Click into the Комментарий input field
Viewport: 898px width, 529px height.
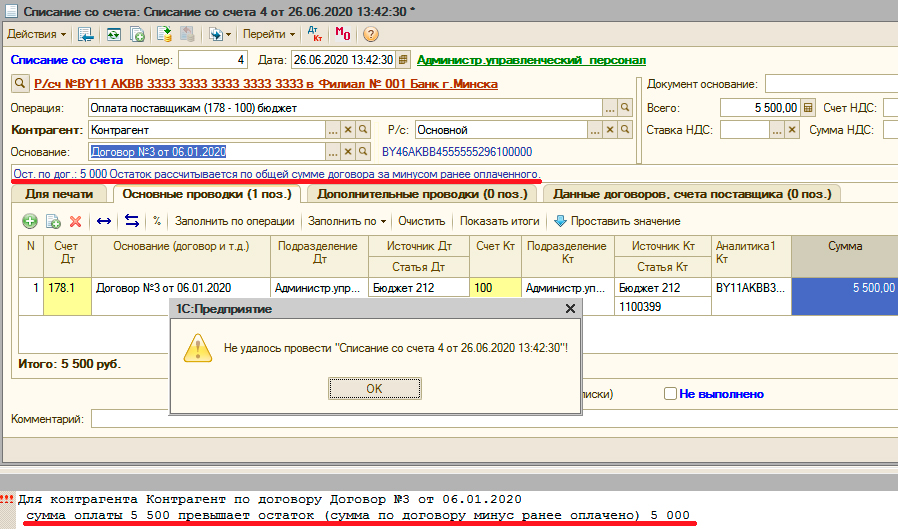point(490,418)
